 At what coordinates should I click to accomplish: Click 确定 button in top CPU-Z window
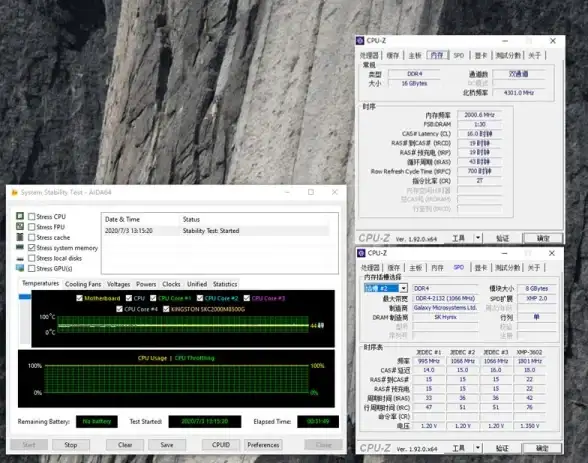(543, 238)
